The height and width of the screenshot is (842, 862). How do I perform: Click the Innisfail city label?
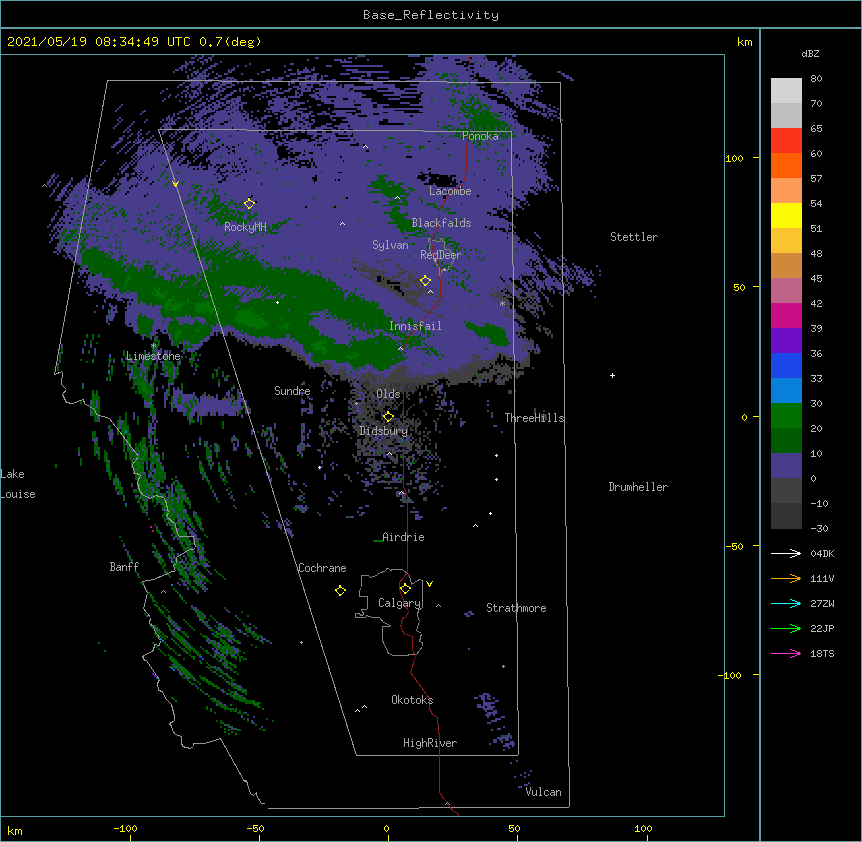pos(415,326)
